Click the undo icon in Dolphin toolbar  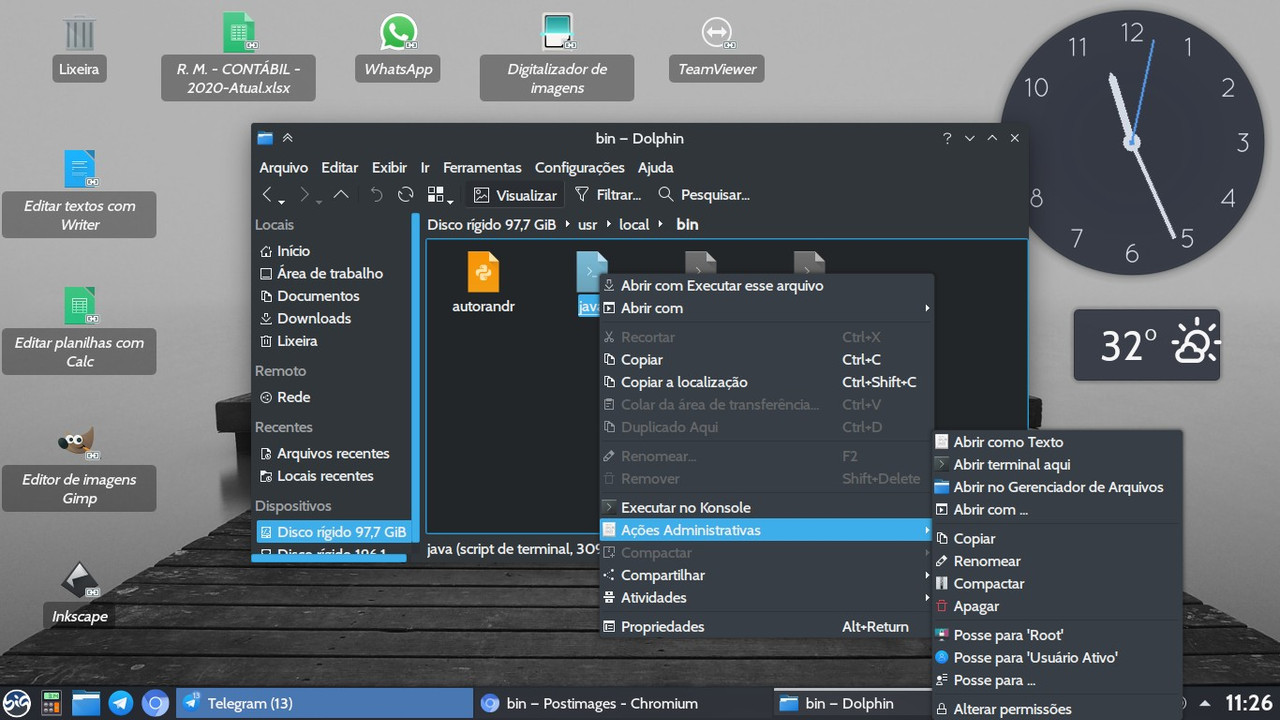click(x=376, y=195)
